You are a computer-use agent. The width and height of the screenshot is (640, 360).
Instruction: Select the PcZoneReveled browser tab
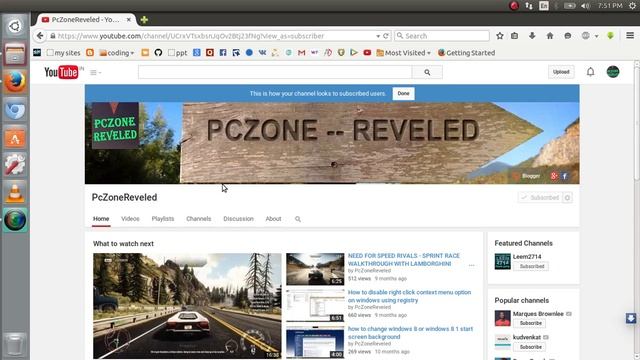point(87,19)
